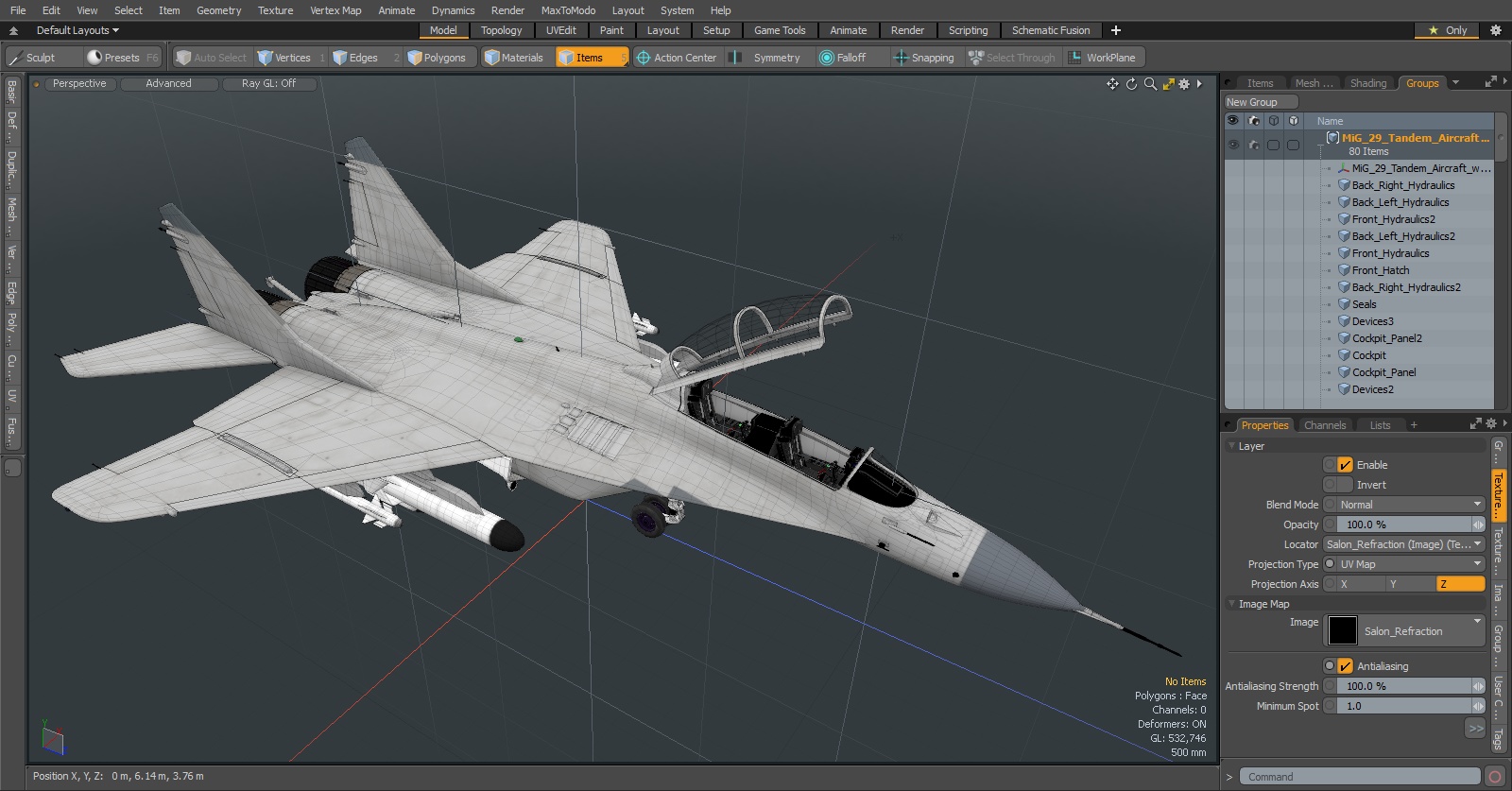Open the layout settings gear icon
Image resolution: width=1512 pixels, height=791 pixels.
pyautogui.click(x=1495, y=30)
